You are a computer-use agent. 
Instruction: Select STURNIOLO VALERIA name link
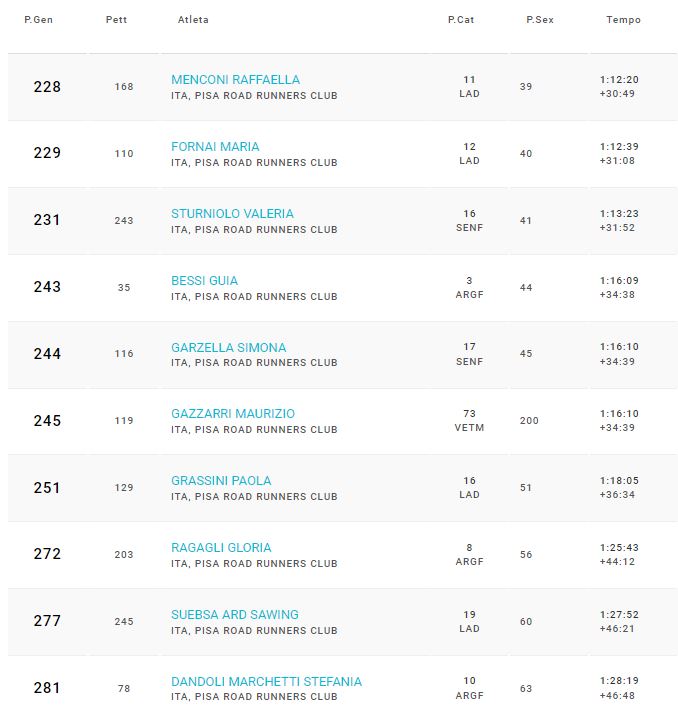tap(232, 214)
